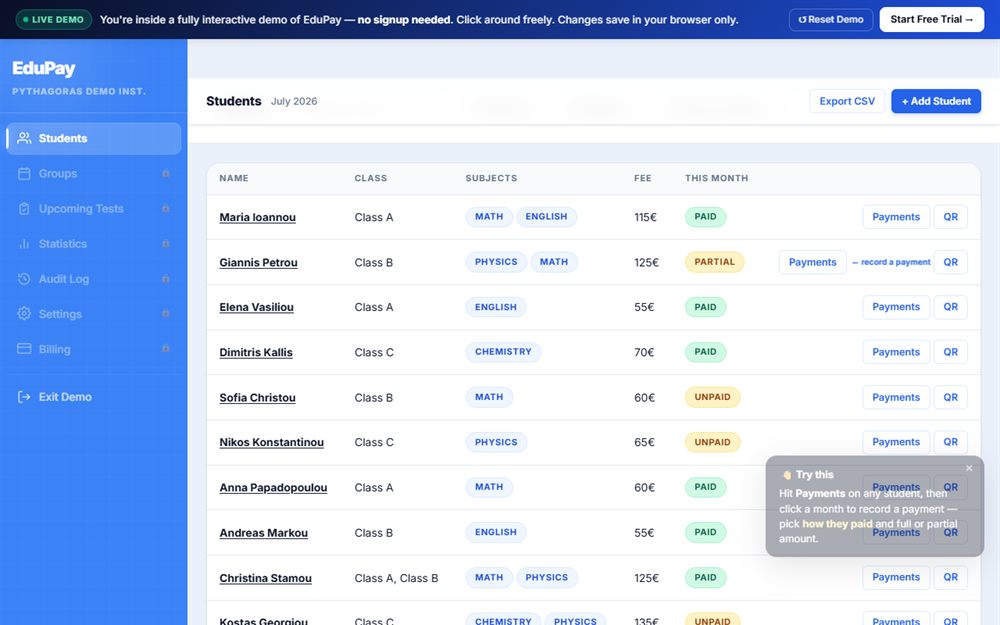The image size is (1000, 625).
Task: Open Nikos Konstantinou student profile
Action: click(272, 443)
